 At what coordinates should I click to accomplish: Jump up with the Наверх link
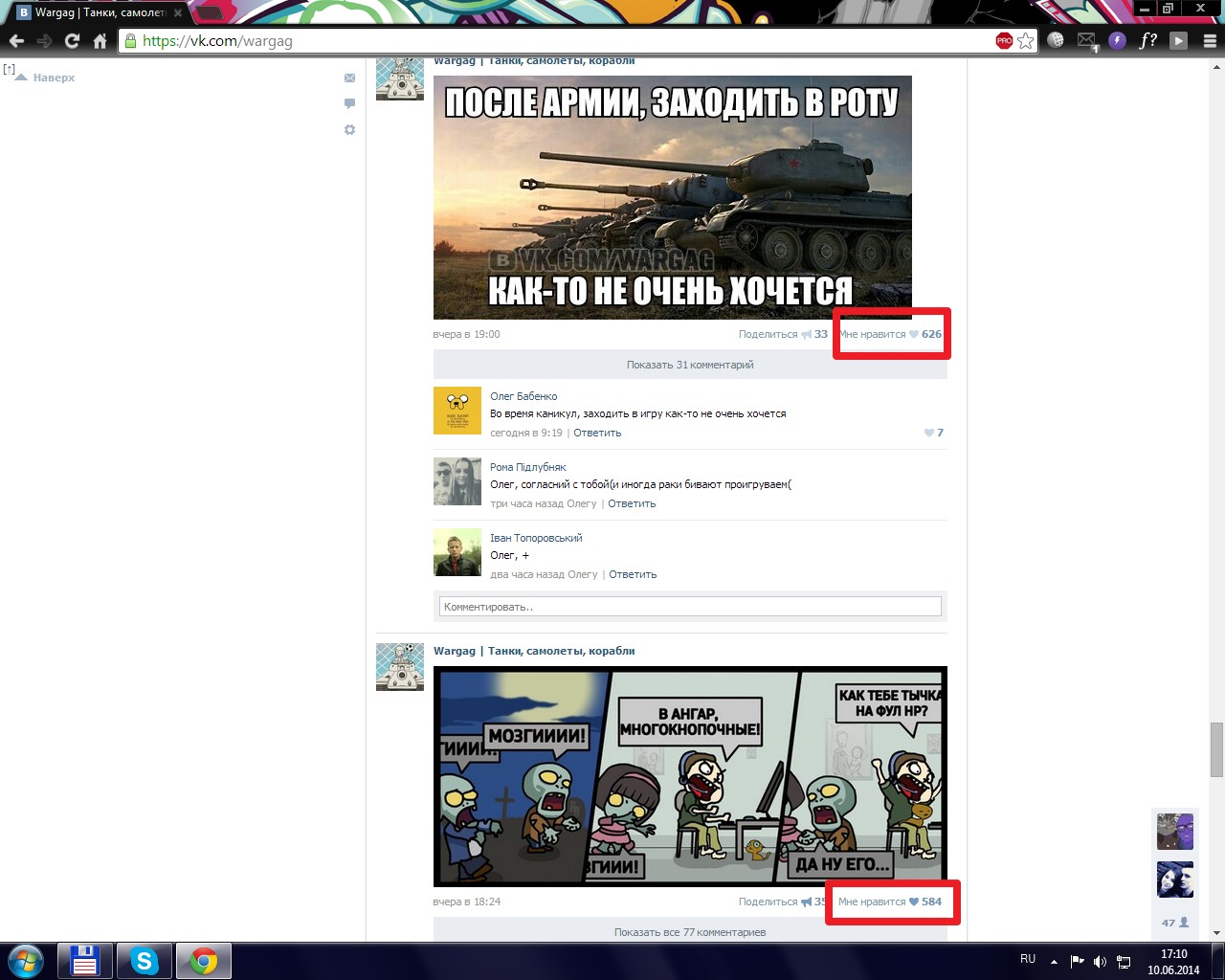pos(54,78)
